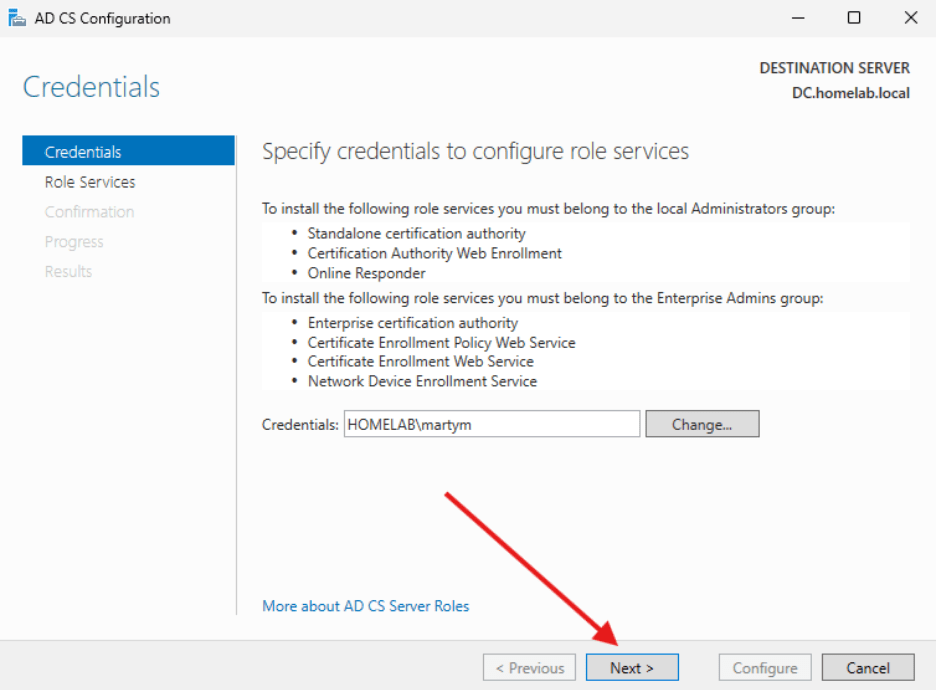Click the Standalone certification authority list entry

tap(417, 233)
